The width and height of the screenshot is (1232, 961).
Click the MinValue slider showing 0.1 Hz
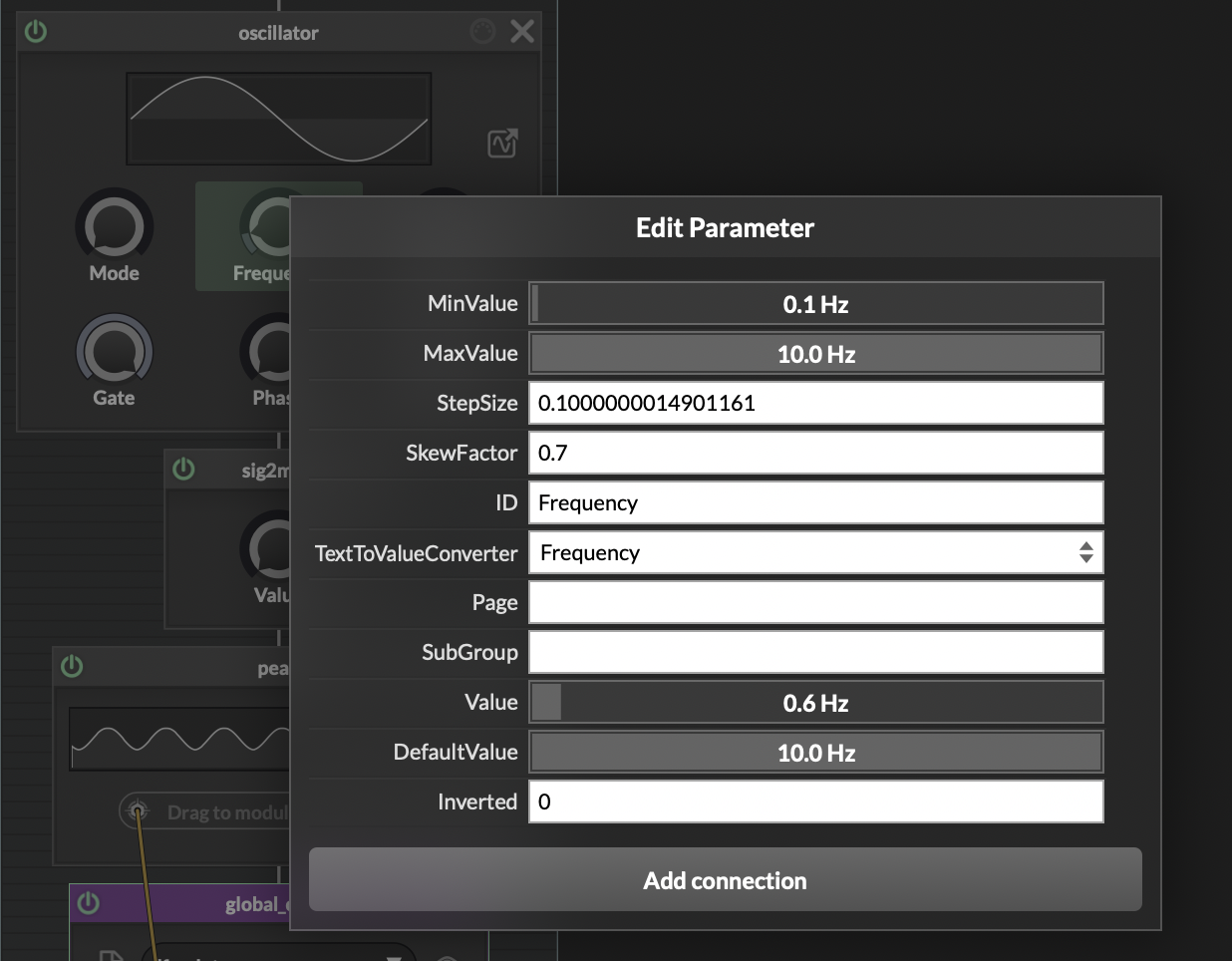[x=815, y=304]
